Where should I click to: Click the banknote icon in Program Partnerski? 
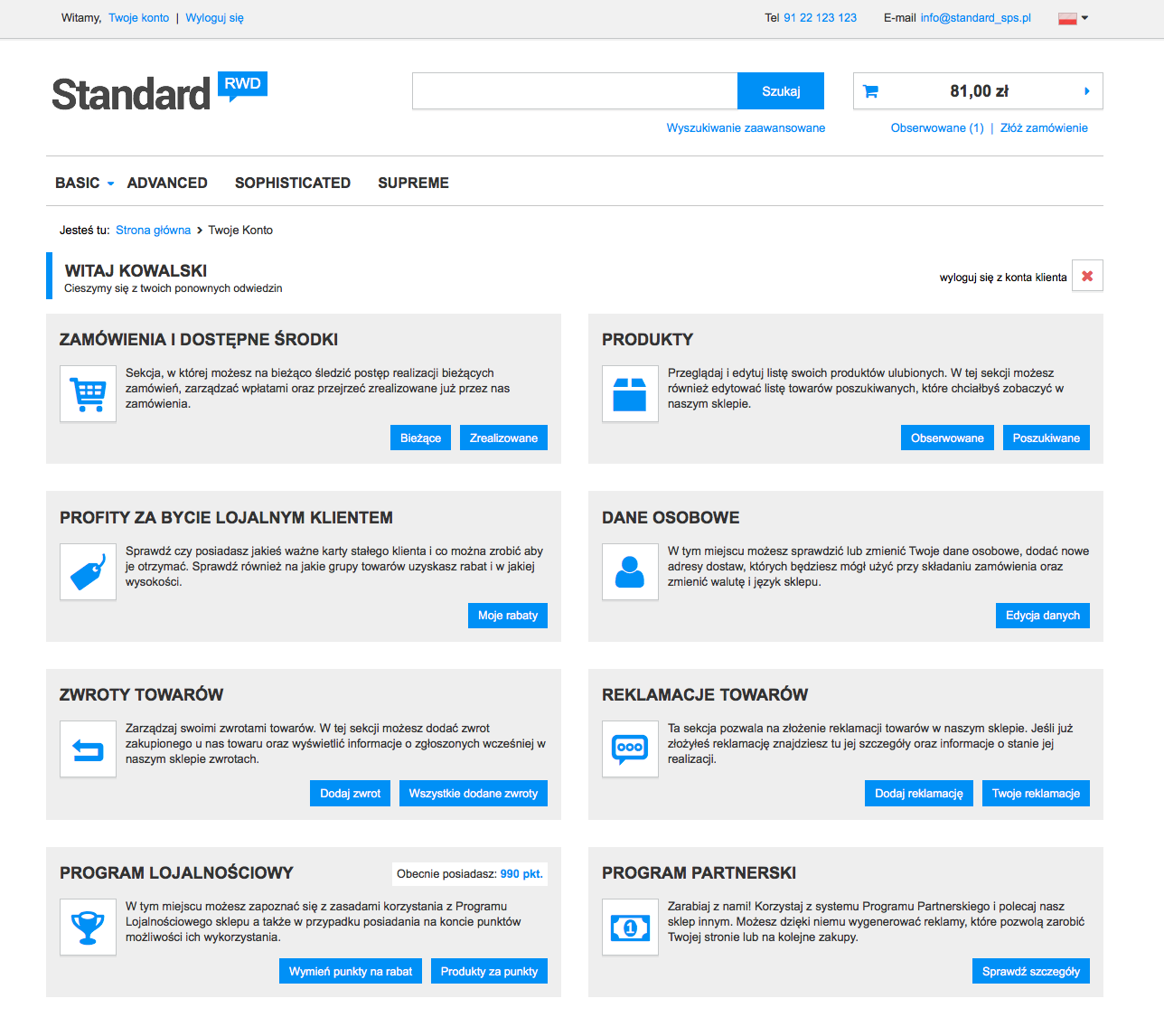click(x=630, y=928)
